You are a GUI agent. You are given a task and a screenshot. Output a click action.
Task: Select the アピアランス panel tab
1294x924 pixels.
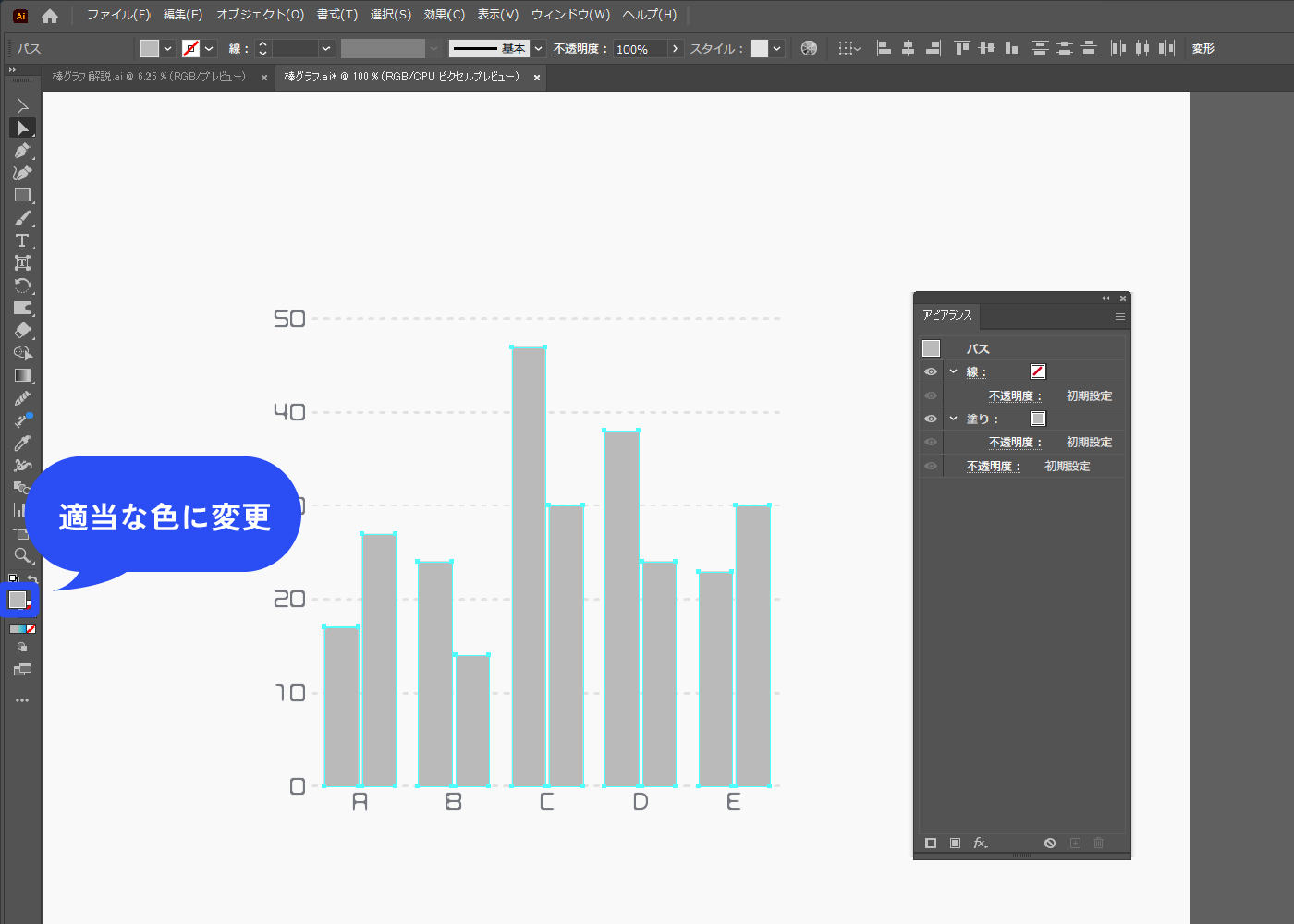[x=947, y=315]
